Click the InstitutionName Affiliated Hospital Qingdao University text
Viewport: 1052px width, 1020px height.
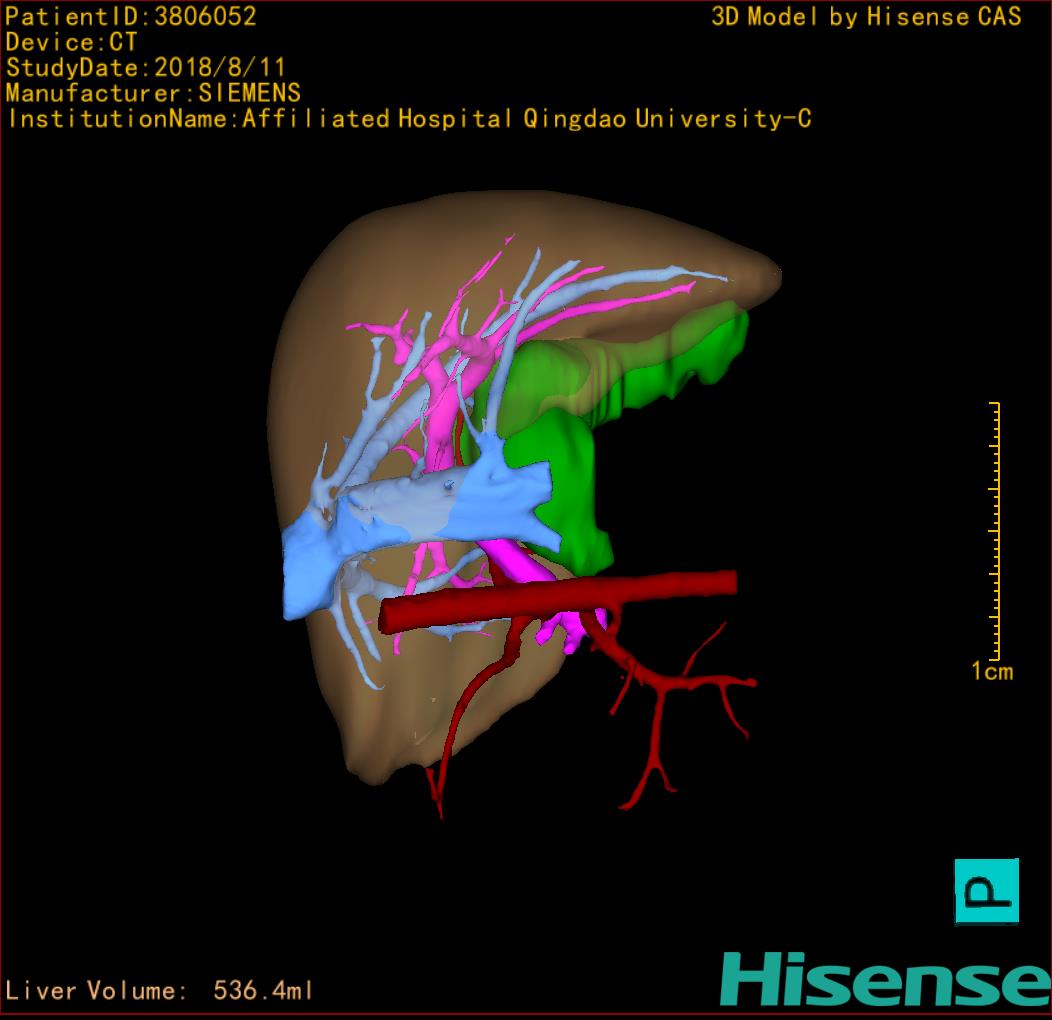click(409, 119)
